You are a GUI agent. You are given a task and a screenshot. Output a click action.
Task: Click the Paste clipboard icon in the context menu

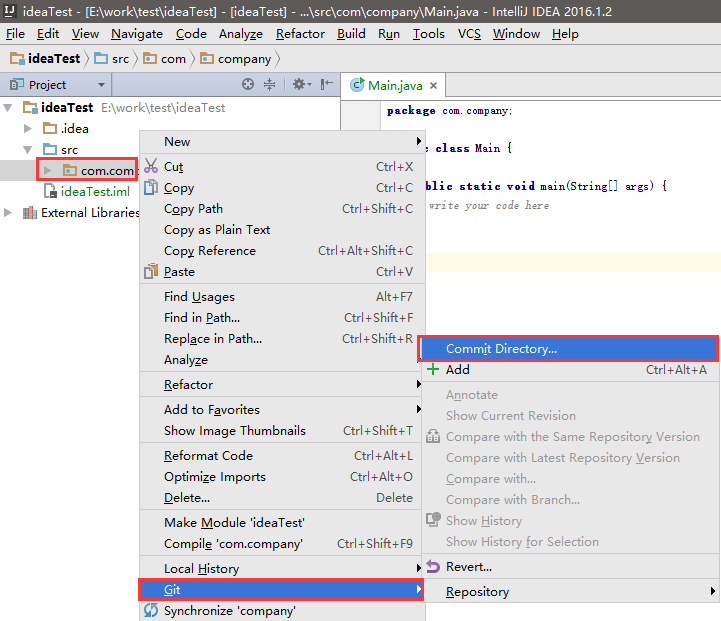pyautogui.click(x=151, y=272)
